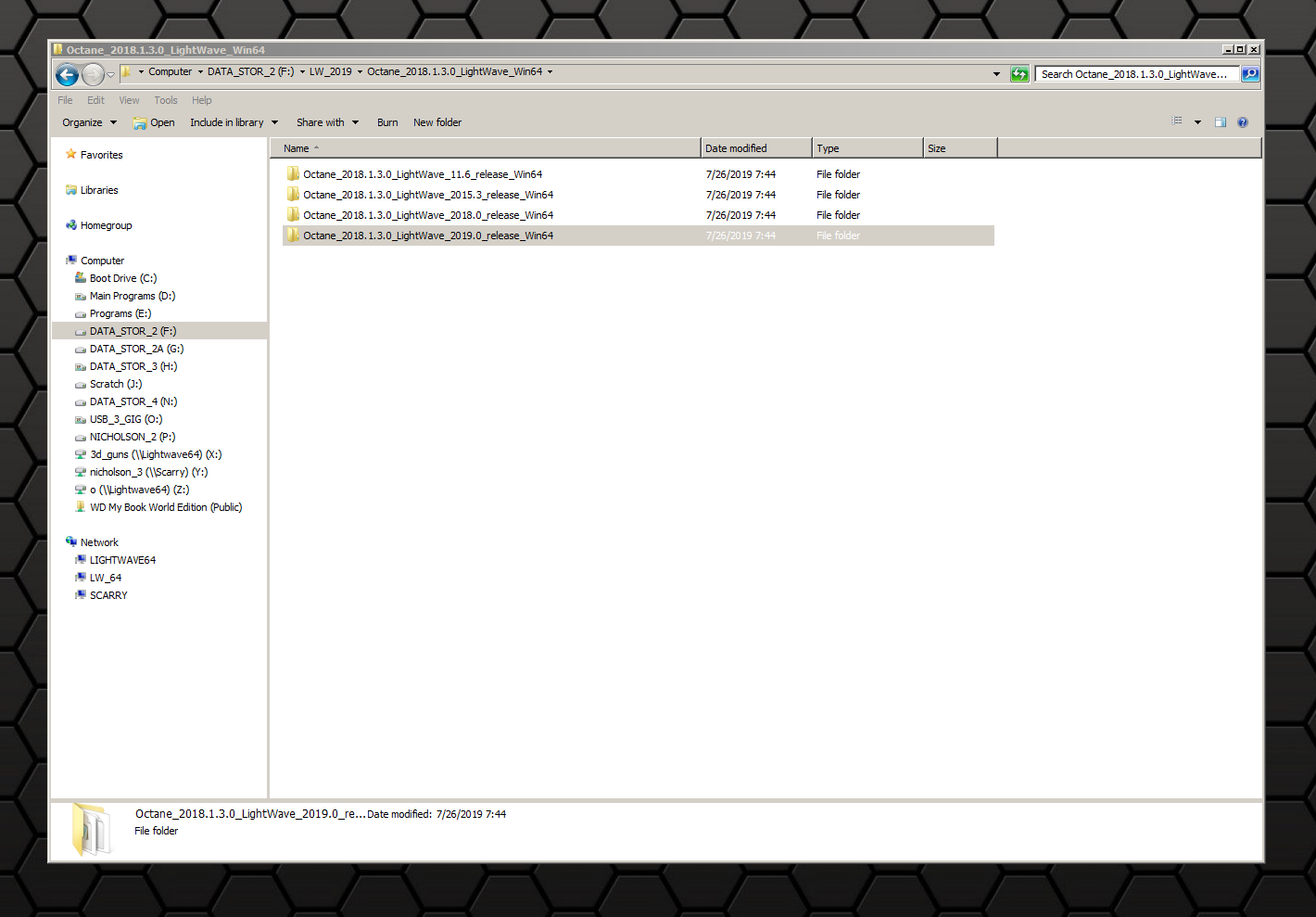The width and height of the screenshot is (1316, 917).
Task: Open the Share with dropdown
Action: 327,122
